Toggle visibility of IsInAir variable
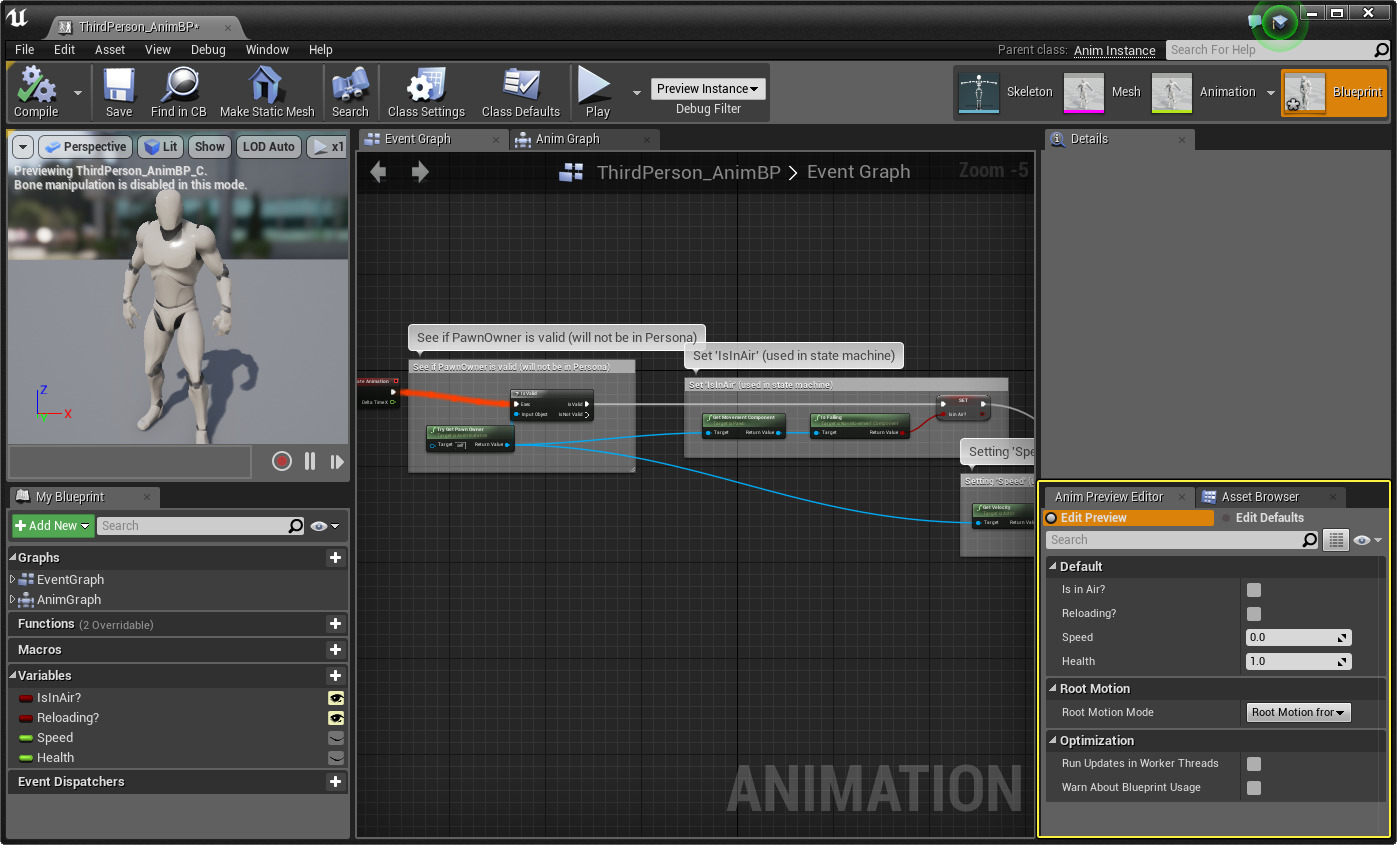Screen dimensions: 1397x845 pyautogui.click(x=337, y=698)
